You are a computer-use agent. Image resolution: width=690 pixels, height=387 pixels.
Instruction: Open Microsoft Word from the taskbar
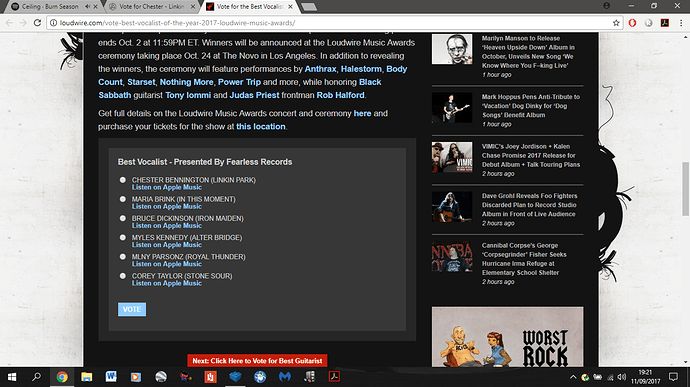pos(111,376)
